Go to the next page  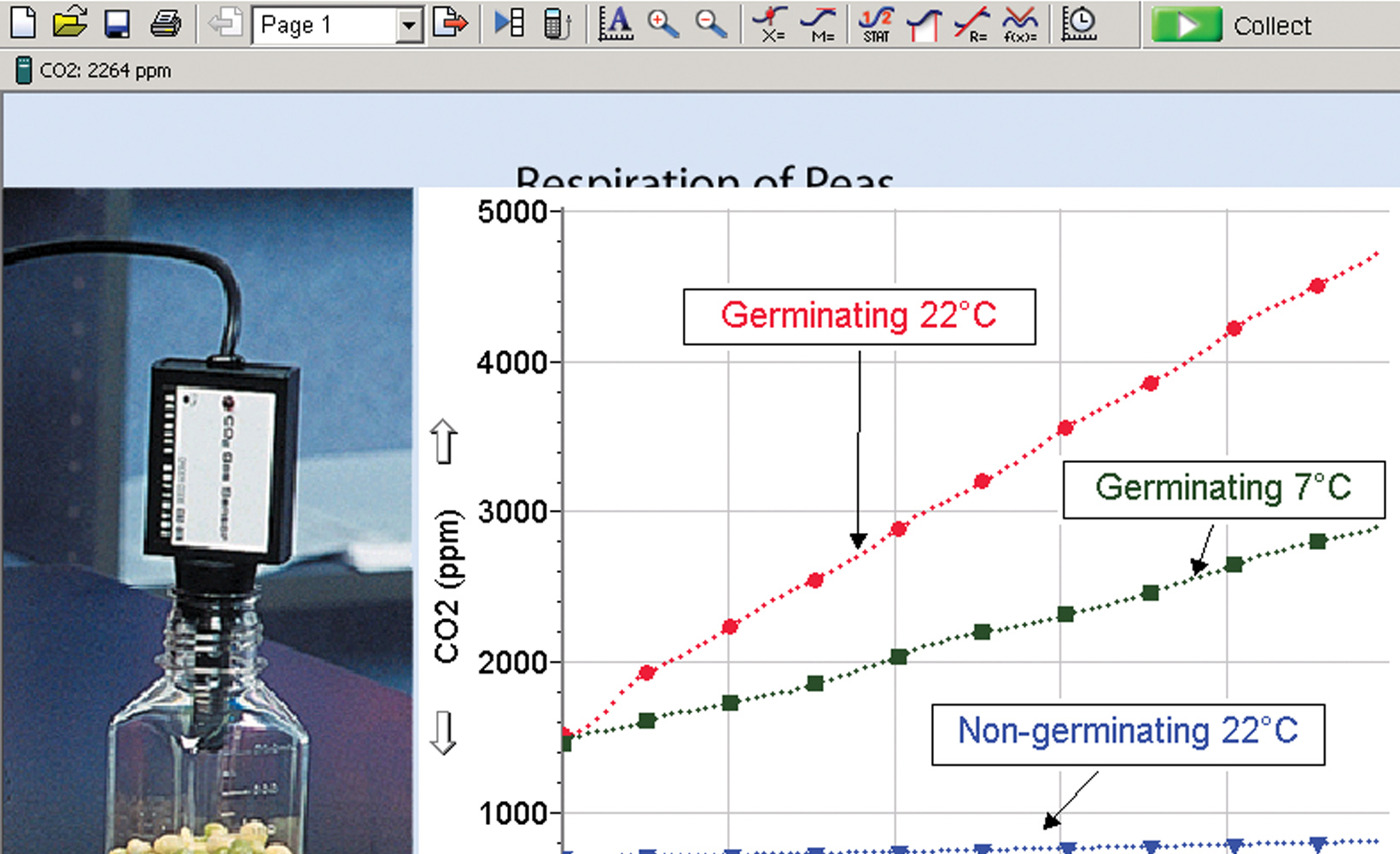pyautogui.click(x=450, y=23)
